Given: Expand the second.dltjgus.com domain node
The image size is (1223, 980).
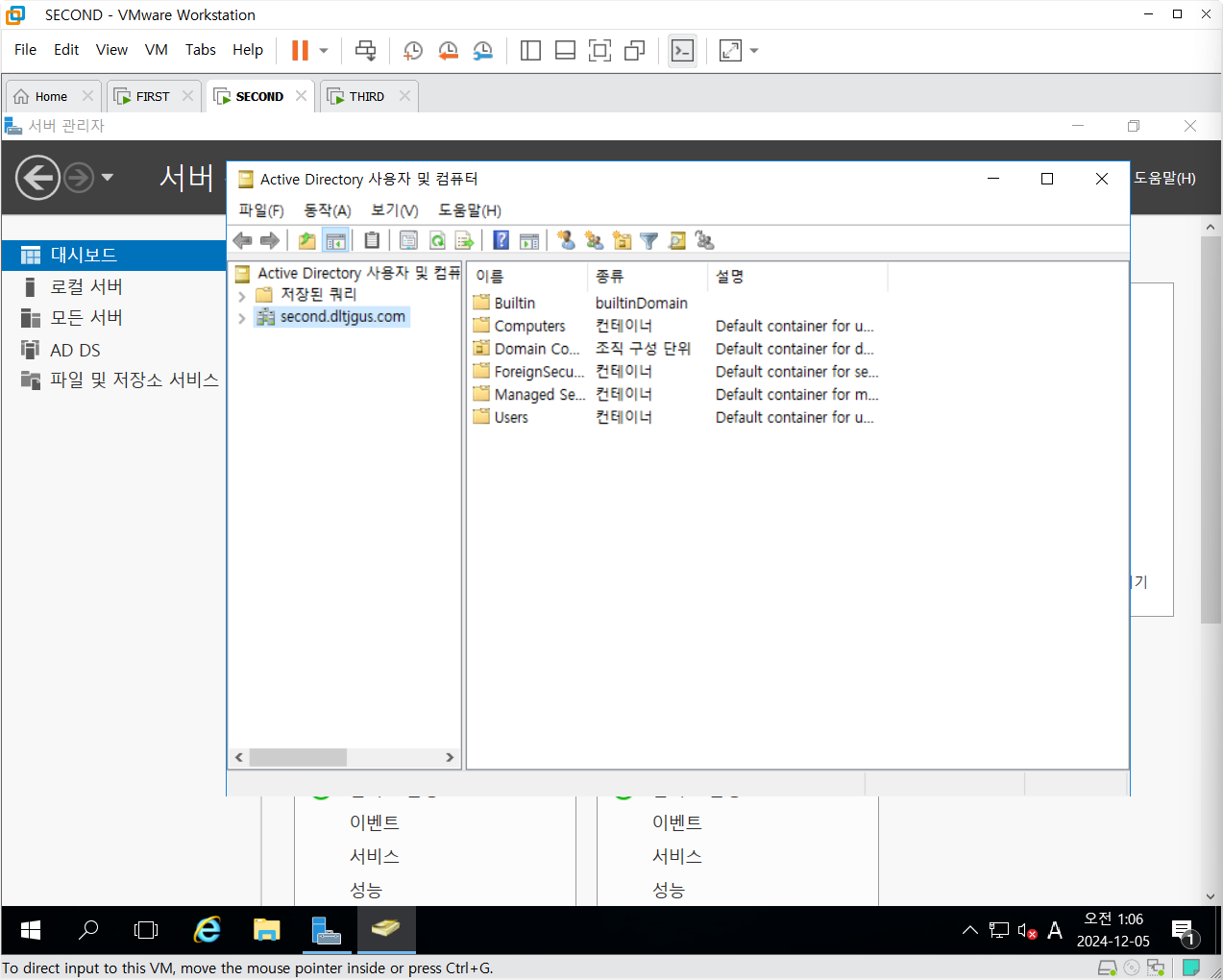Looking at the screenshot, I should click(242, 318).
